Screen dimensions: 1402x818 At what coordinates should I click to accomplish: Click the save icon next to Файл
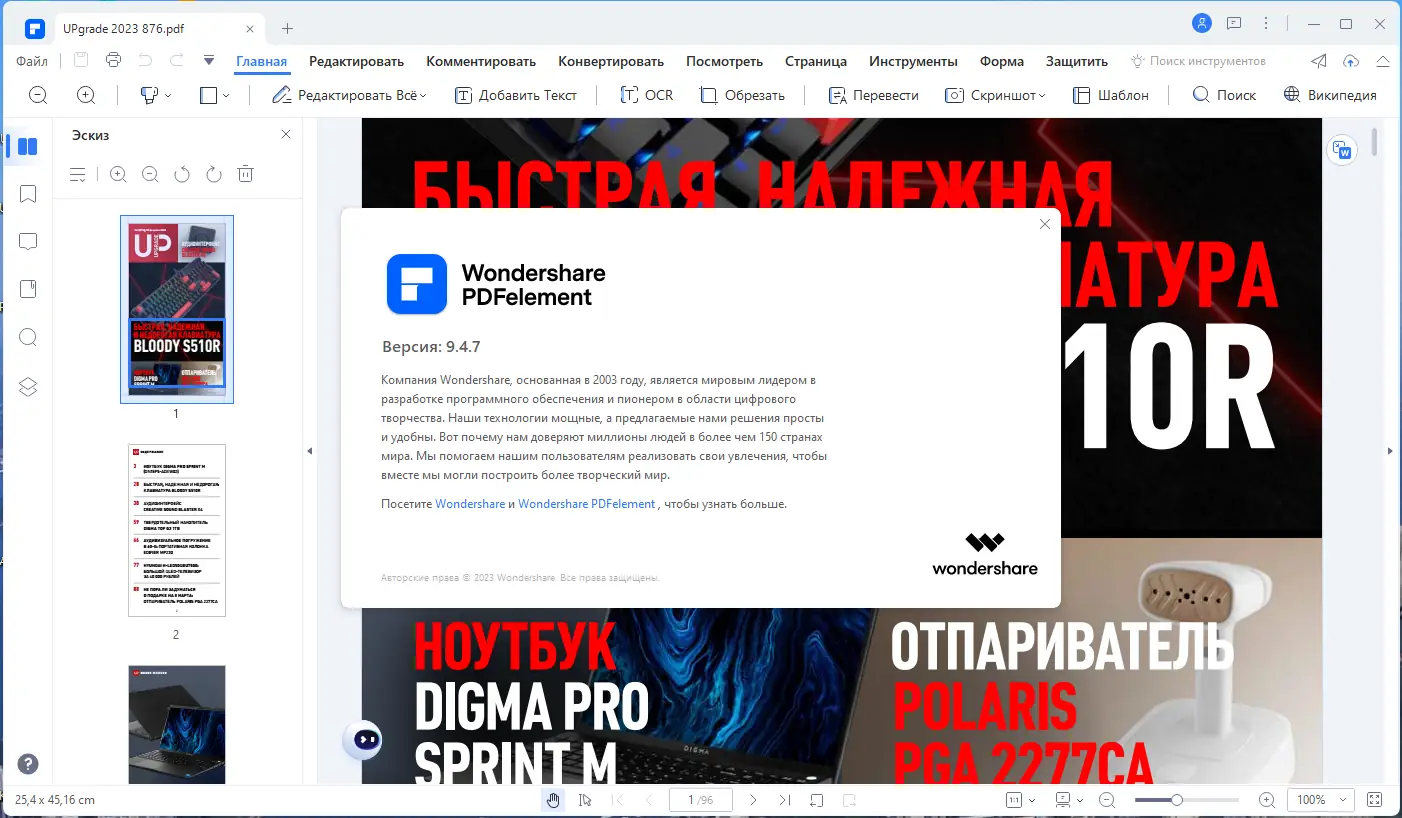pyautogui.click(x=81, y=60)
